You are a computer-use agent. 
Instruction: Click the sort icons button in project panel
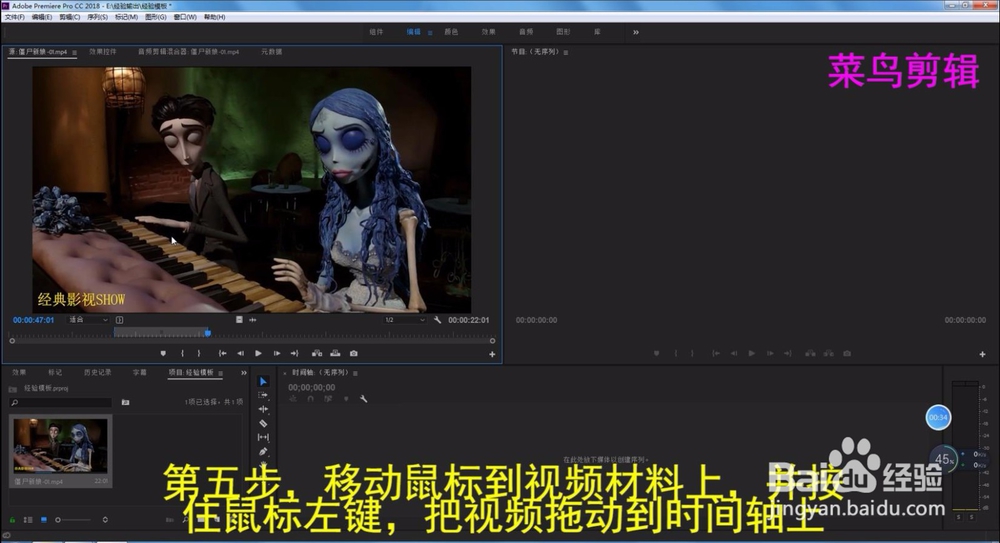pos(105,520)
